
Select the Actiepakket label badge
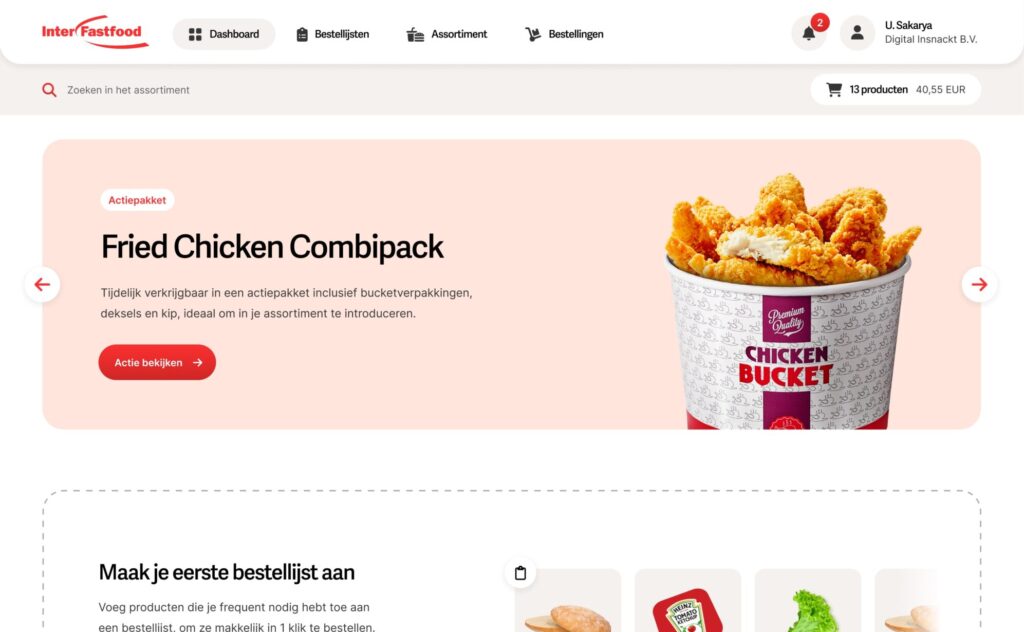pos(137,200)
